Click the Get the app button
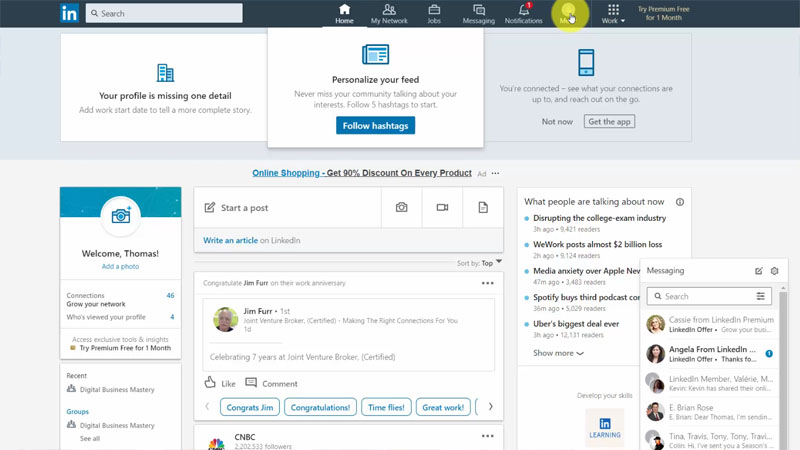Viewport: 800px width, 450px height. tap(609, 122)
